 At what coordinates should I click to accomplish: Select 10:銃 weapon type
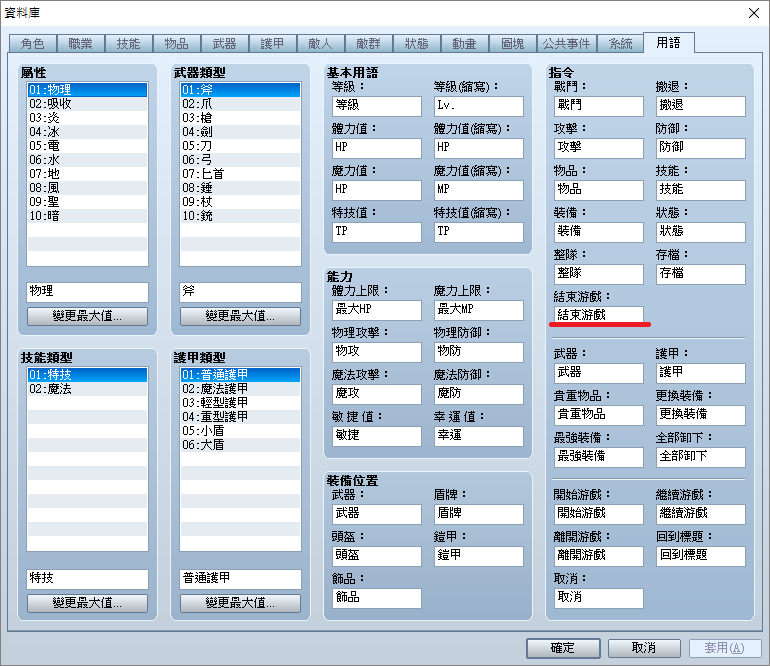click(241, 216)
